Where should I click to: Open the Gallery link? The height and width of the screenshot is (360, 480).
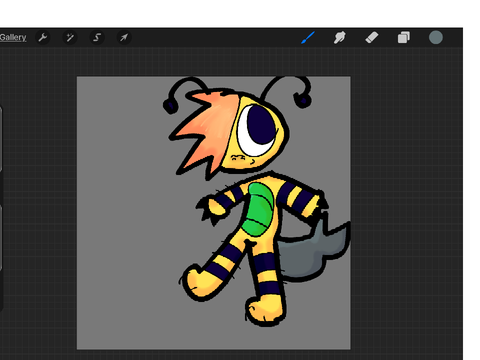click(13, 37)
